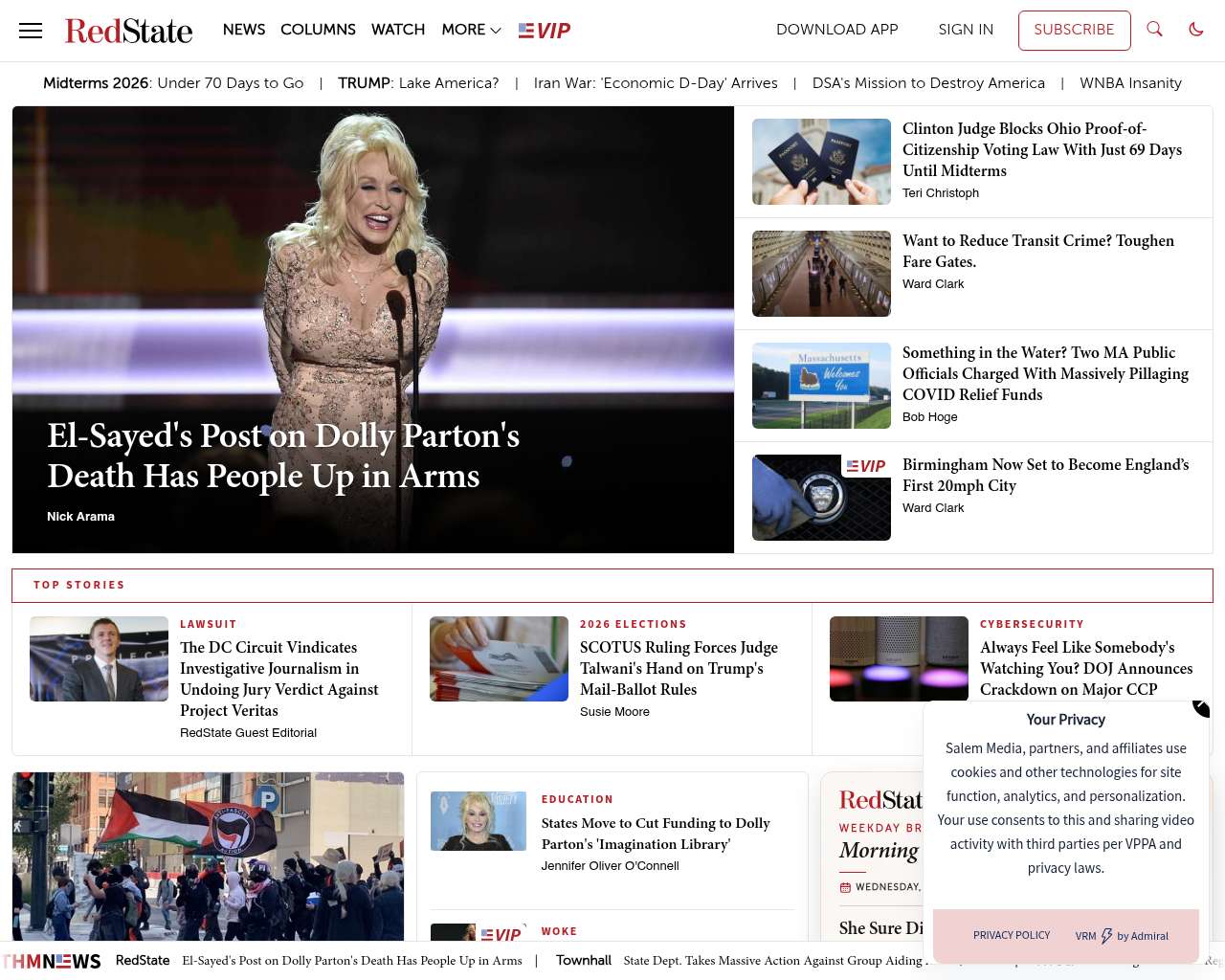Click author Jennifer Oliver O'Connell
1225x980 pixels.
click(610, 866)
